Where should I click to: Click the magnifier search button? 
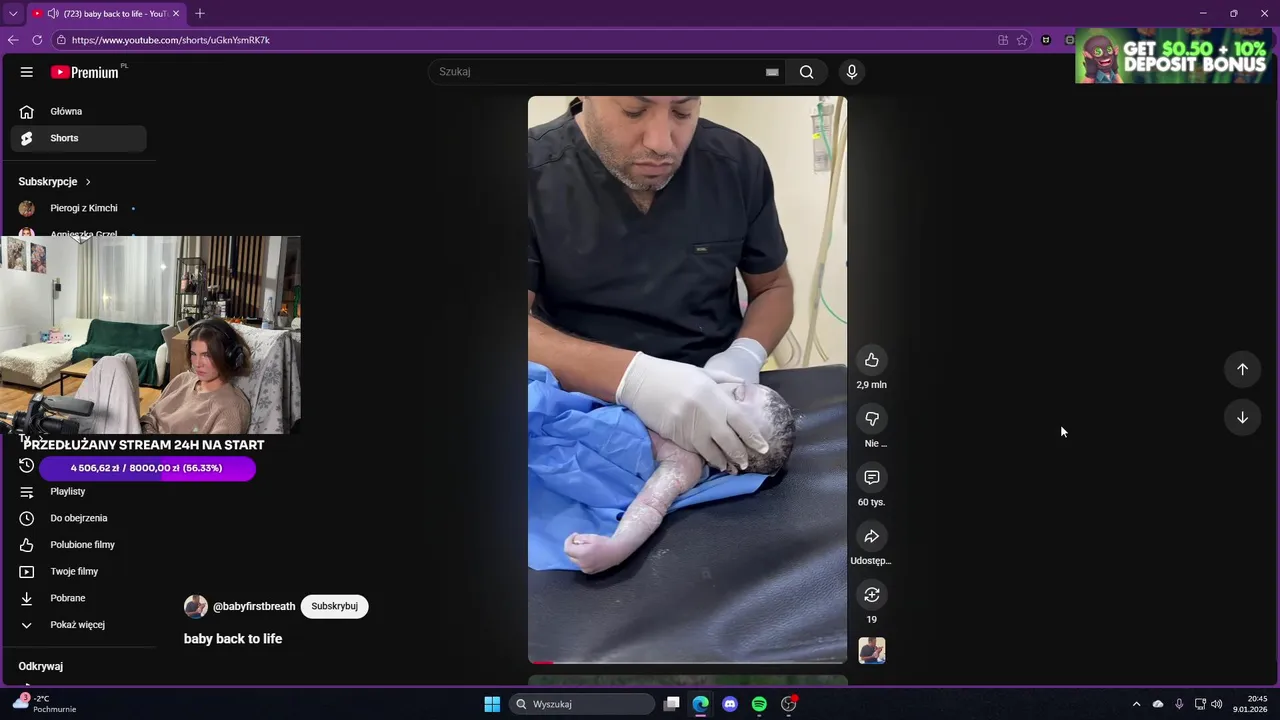pos(807,72)
